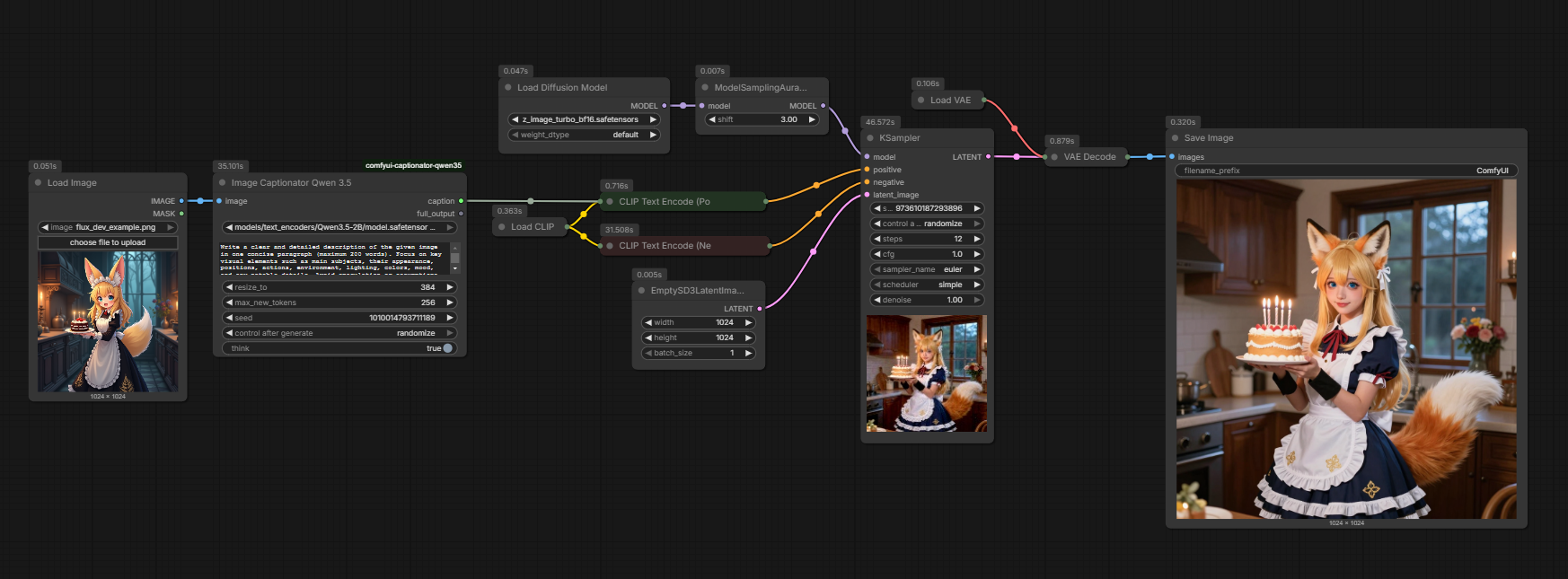Expand the negative CLIP Text Encode node dot

pos(610,245)
